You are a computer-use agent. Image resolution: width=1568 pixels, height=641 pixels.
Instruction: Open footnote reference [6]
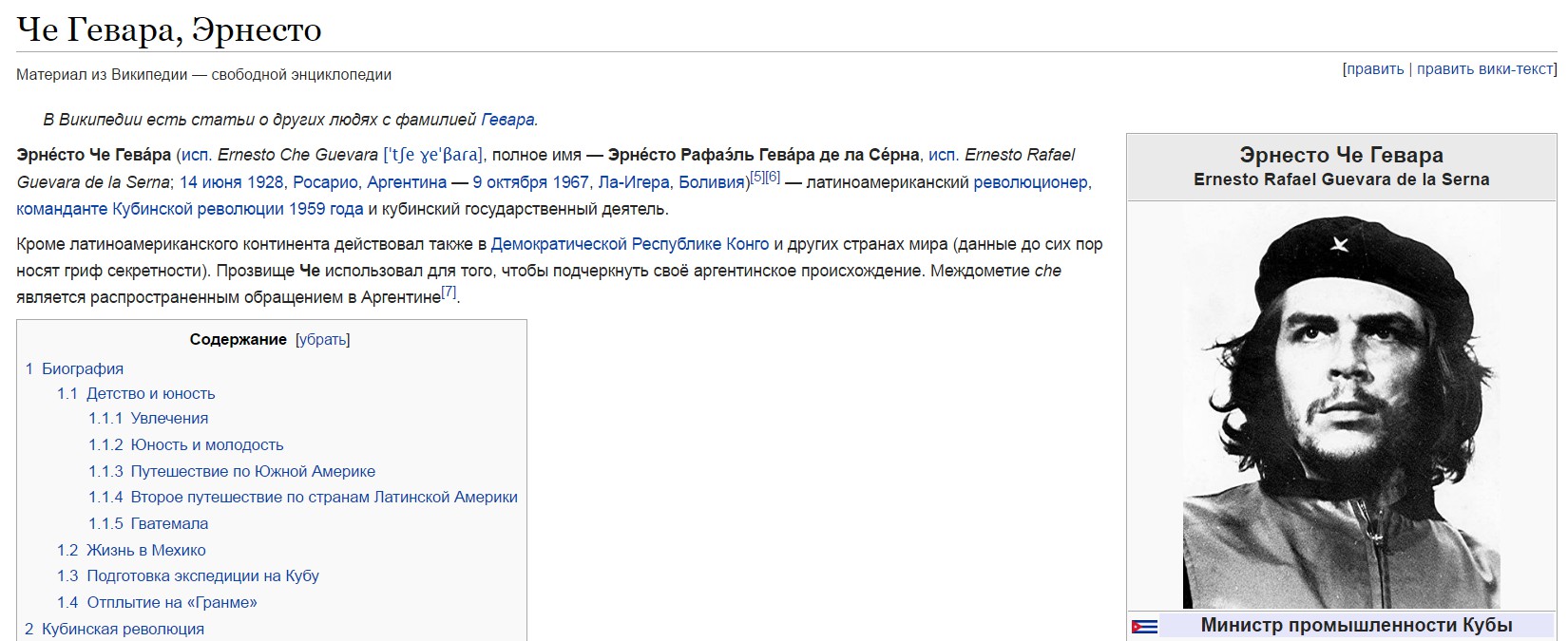(x=773, y=177)
